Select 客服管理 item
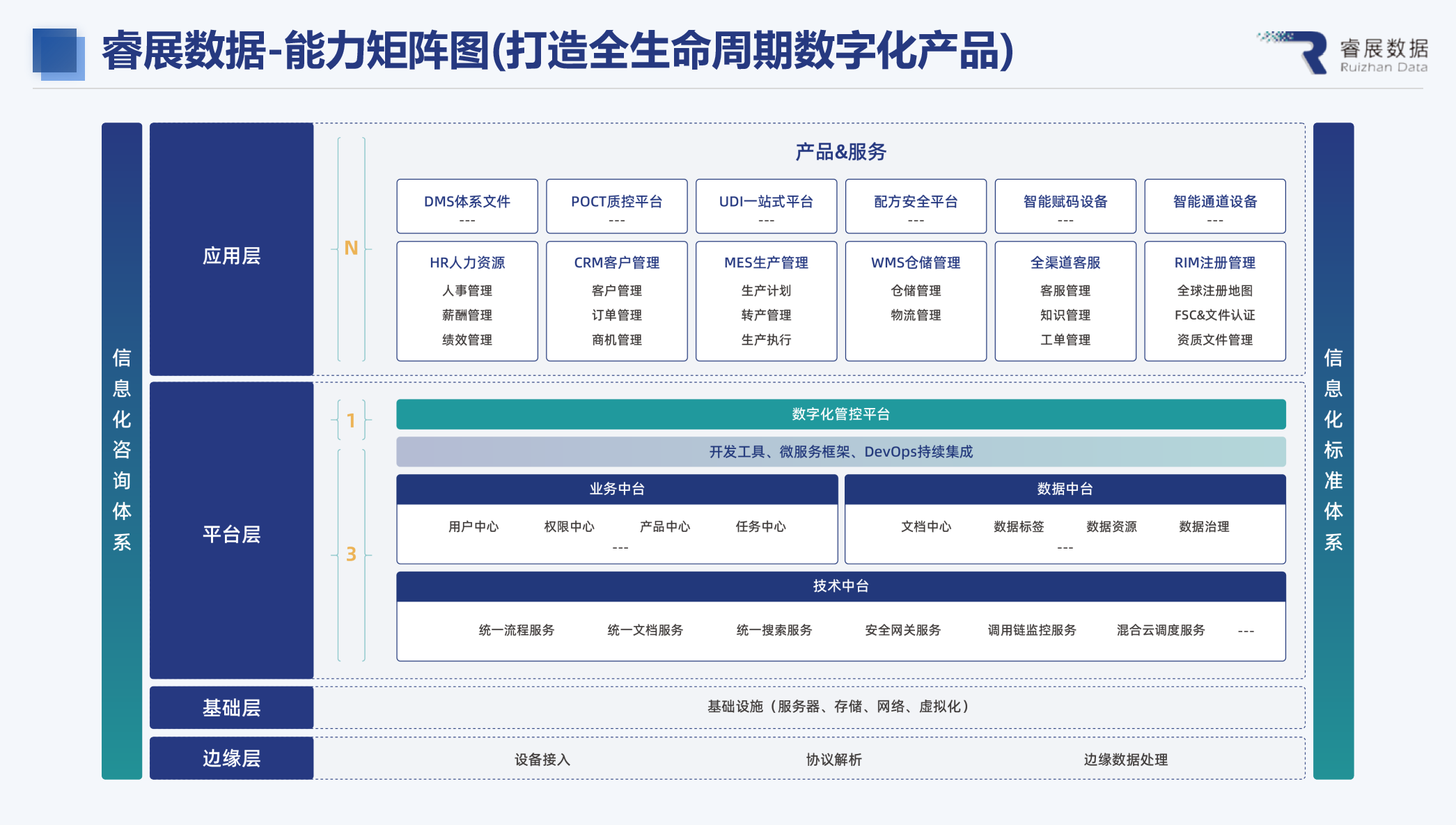This screenshot has width=1456, height=825. tap(1065, 290)
